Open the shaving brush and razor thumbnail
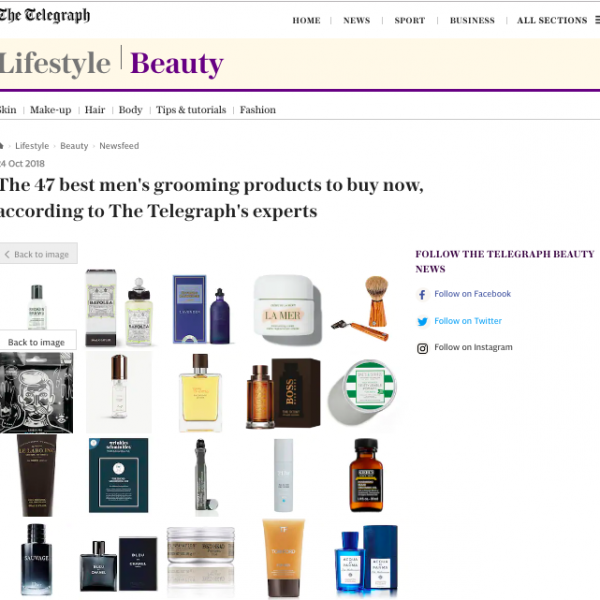600x600 pixels. click(x=362, y=308)
